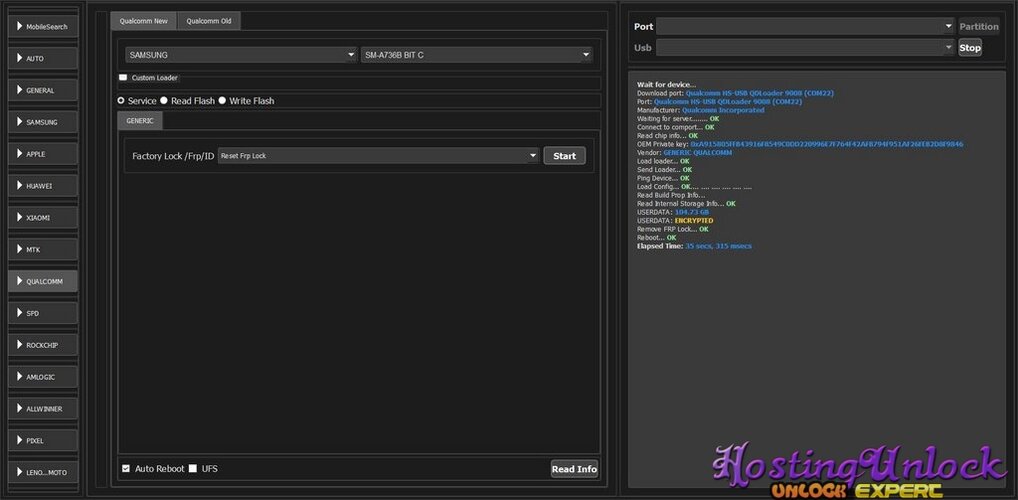The image size is (1018, 500).
Task: Click the Start button
Action: 564,156
